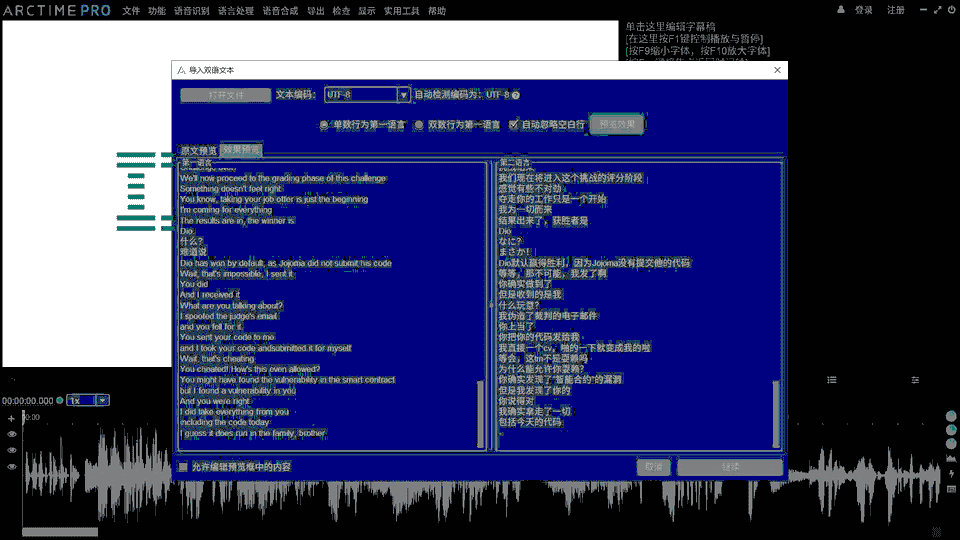
Task: Open the 1x playback speed dropdown
Action: 102,400
